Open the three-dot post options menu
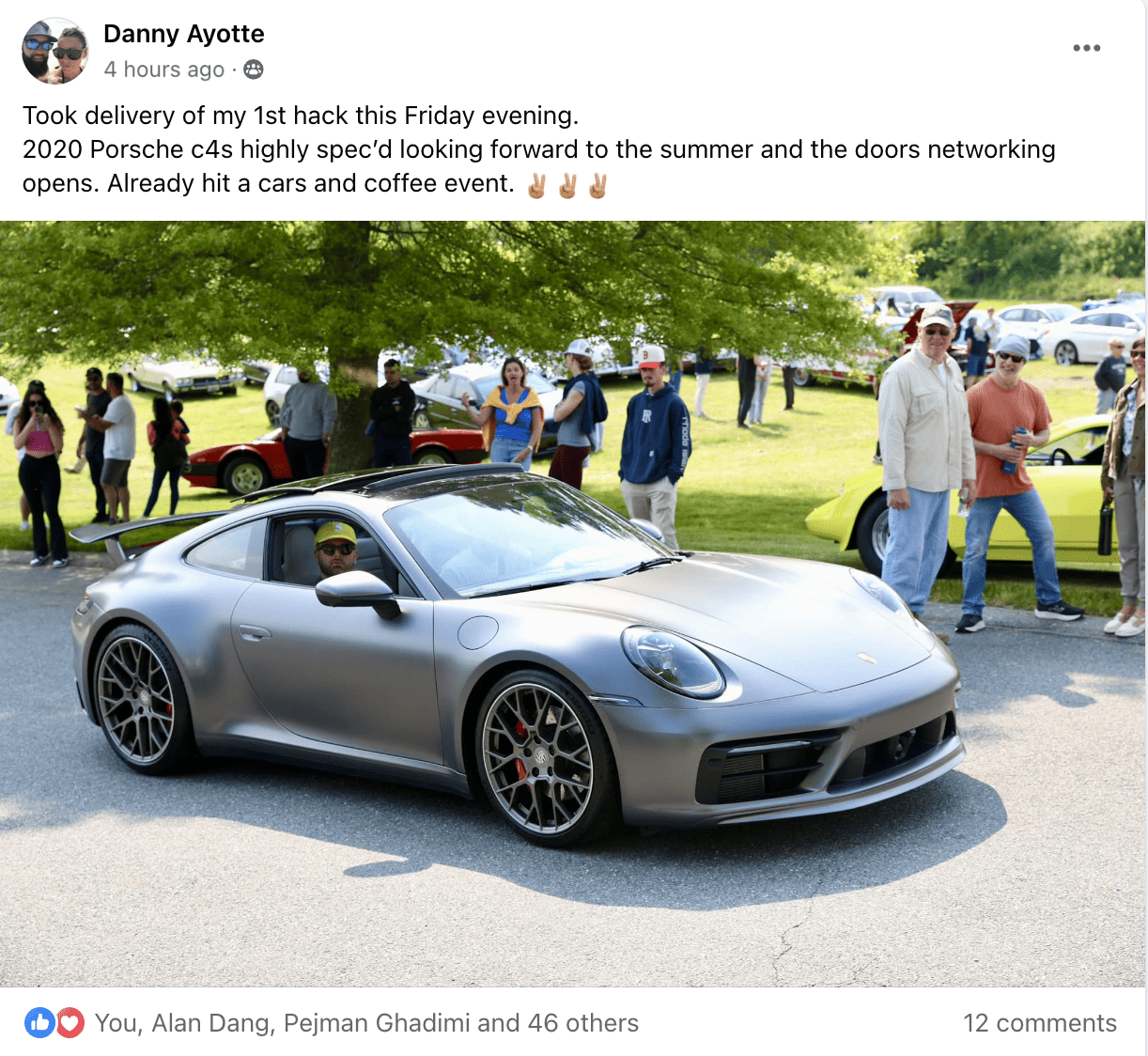This screenshot has width=1148, height=1056. tap(1087, 48)
